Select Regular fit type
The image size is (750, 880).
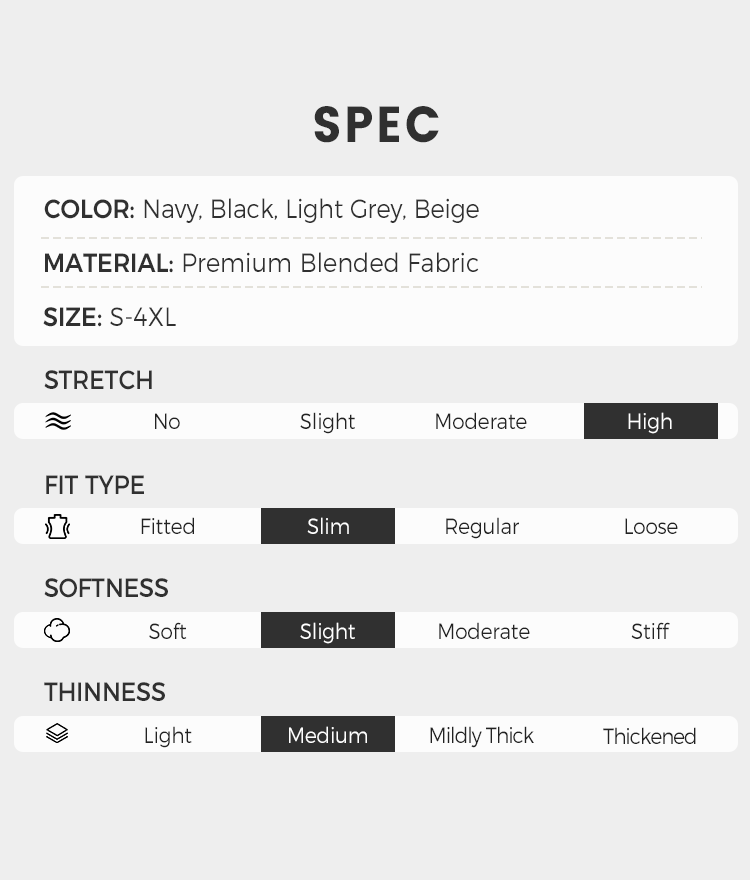[482, 526]
